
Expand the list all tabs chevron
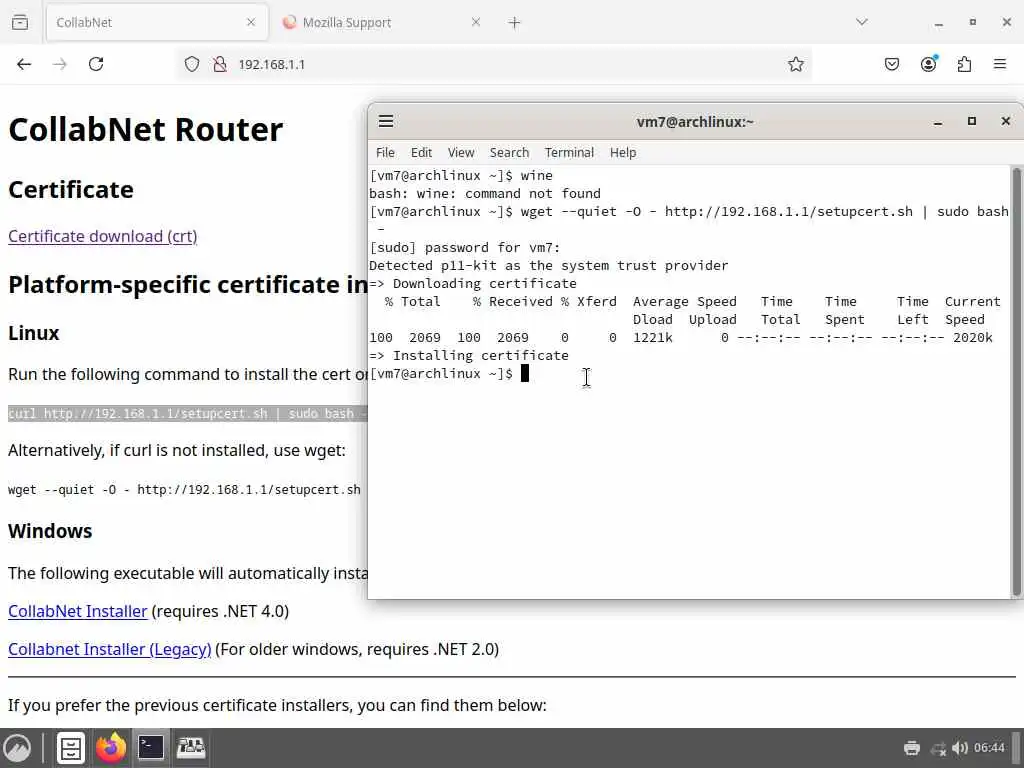(861, 22)
